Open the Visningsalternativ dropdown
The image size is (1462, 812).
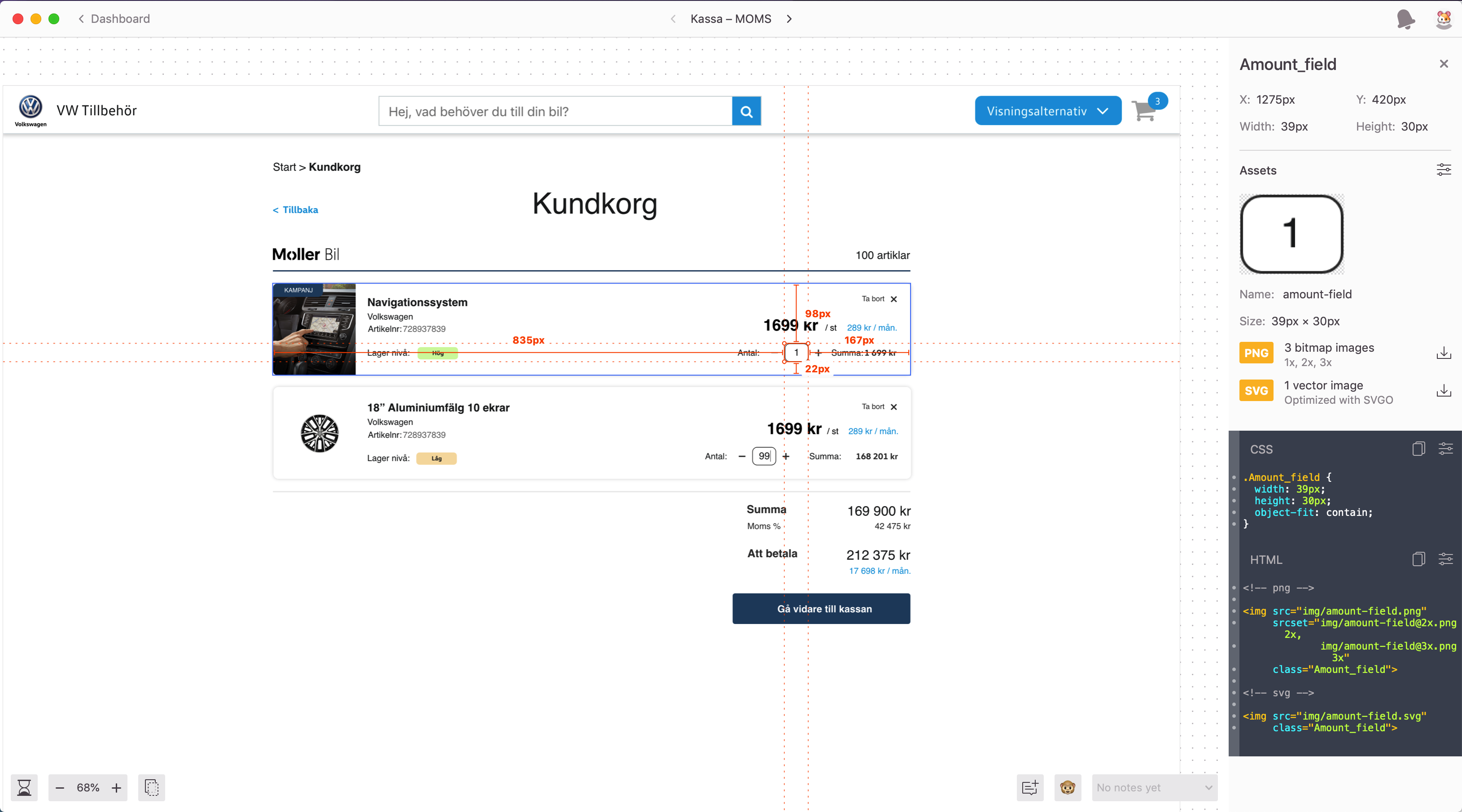pos(1048,111)
